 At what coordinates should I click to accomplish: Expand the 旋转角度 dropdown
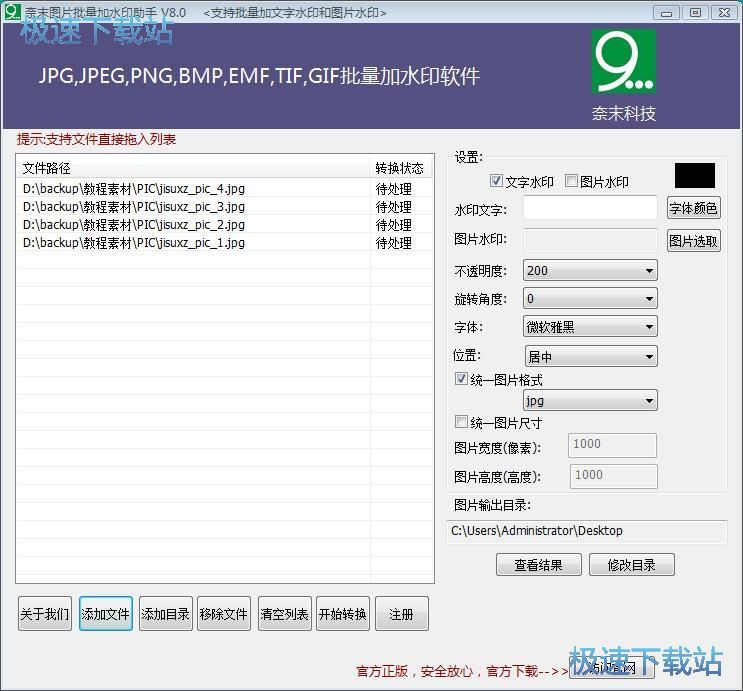pos(590,299)
